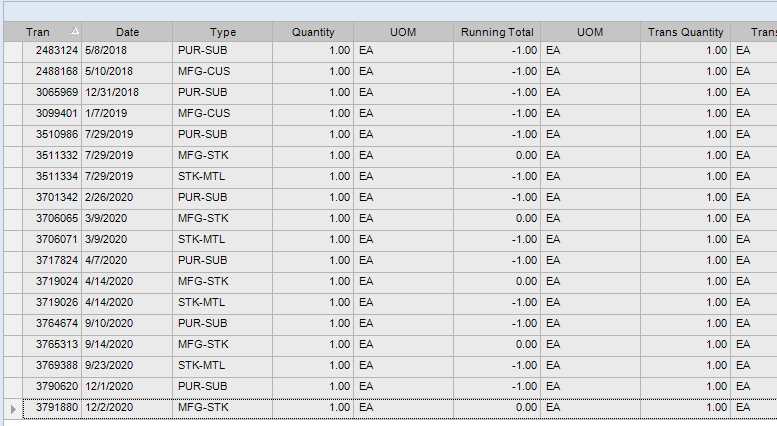Click the date 12/1/2020
This screenshot has height=426, width=777.
click(109, 386)
